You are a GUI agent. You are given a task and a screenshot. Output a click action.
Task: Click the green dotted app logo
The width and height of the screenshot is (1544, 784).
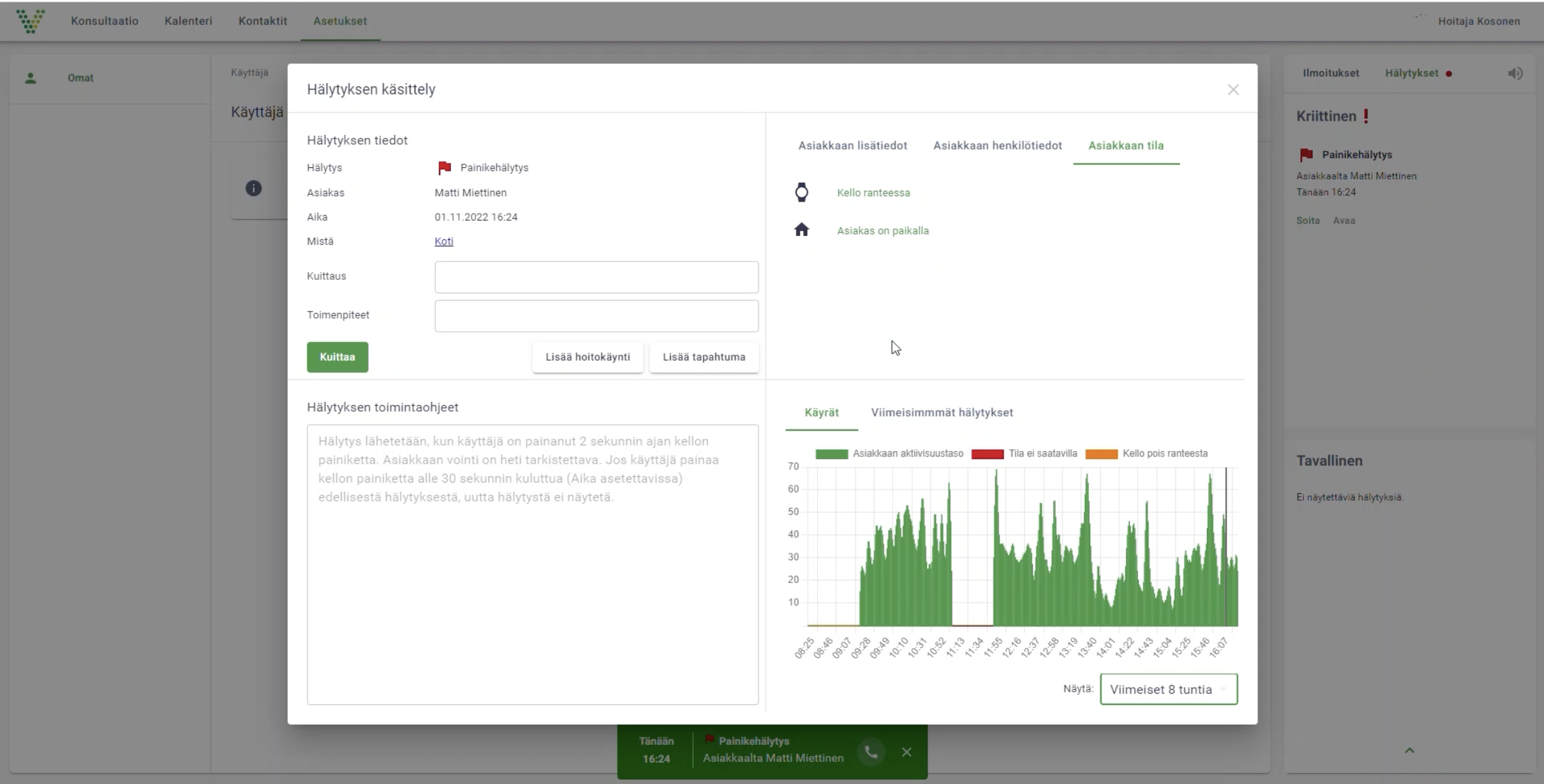pyautogui.click(x=30, y=21)
